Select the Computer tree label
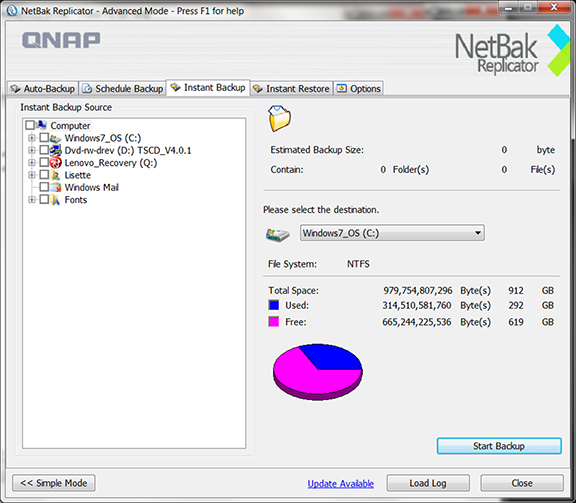 (x=70, y=126)
